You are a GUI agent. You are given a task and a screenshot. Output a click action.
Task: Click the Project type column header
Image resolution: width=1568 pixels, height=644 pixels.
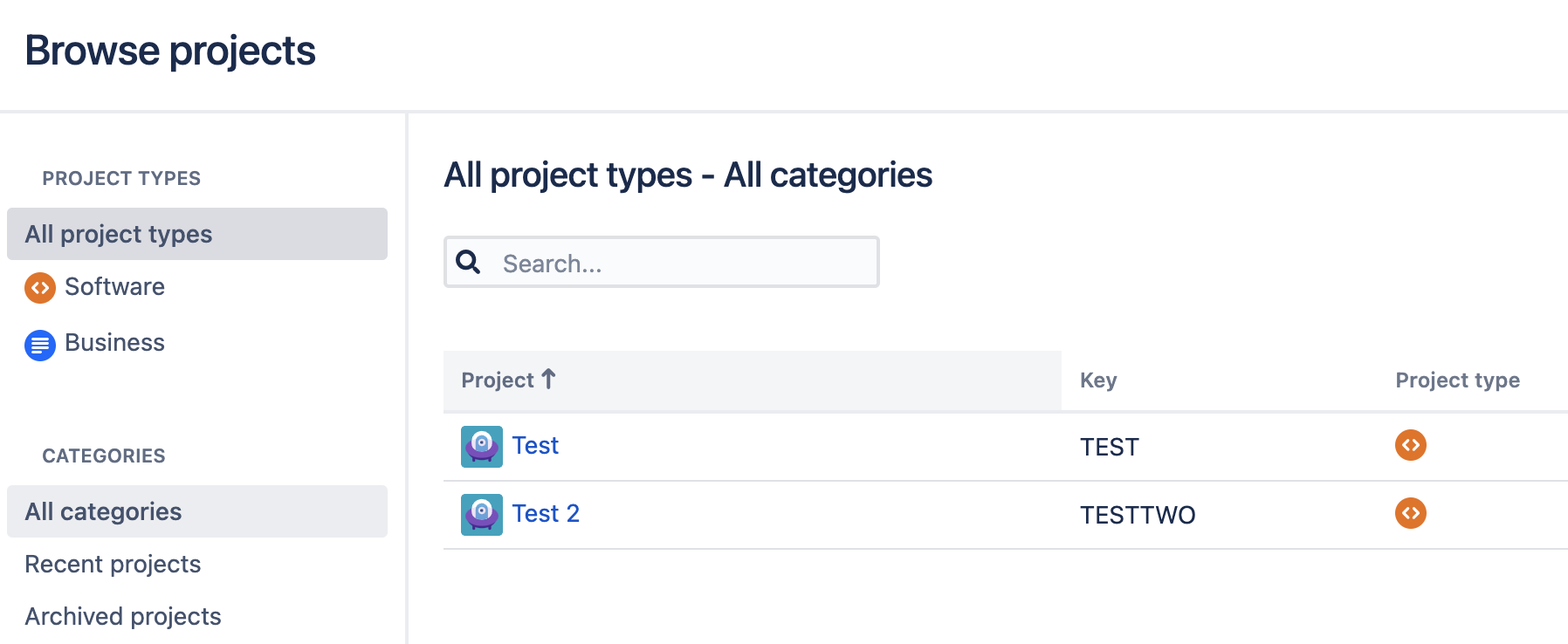pyautogui.click(x=1457, y=380)
